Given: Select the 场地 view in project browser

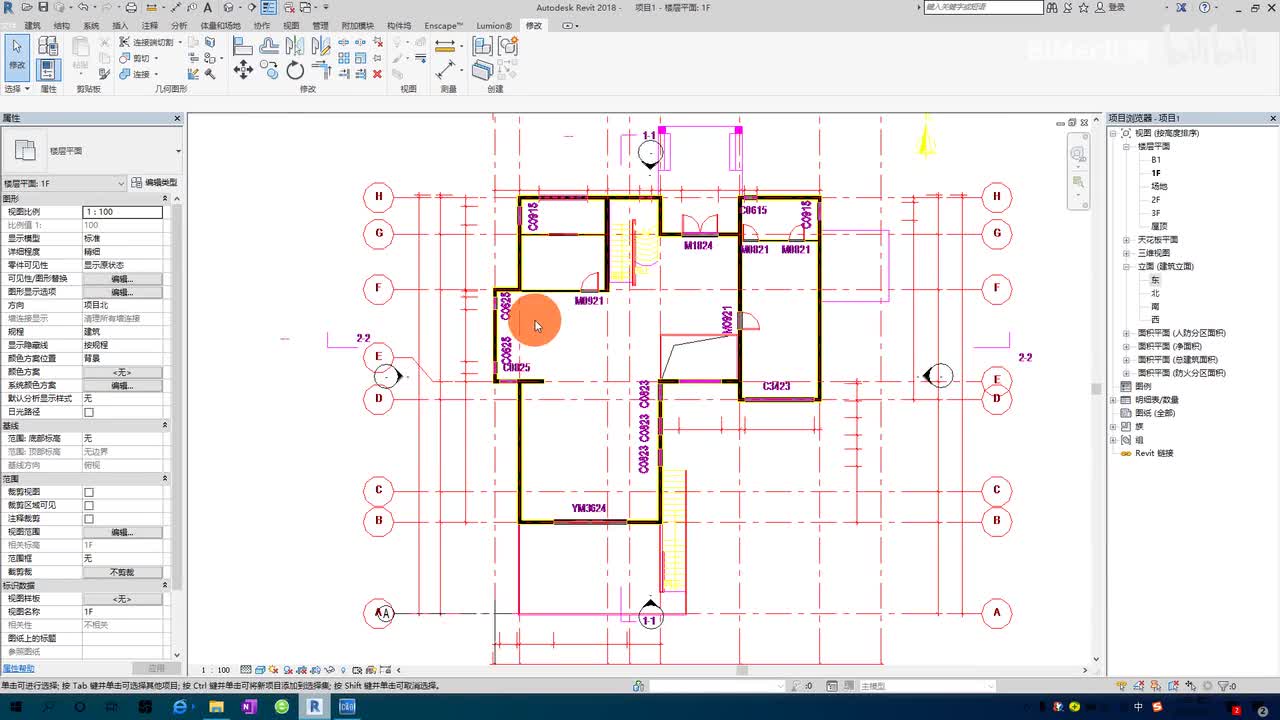Looking at the screenshot, I should click(x=1159, y=186).
